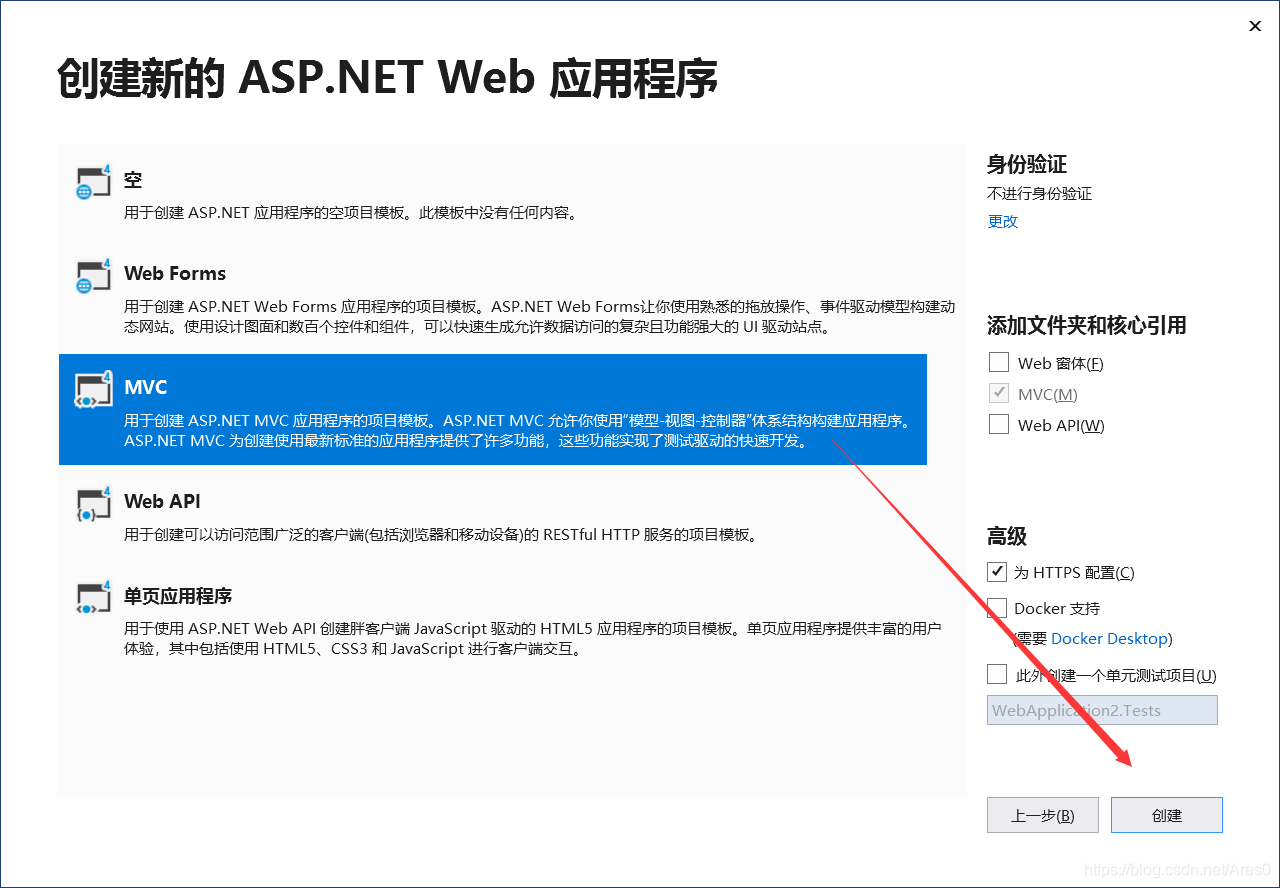Select the Web Forms template title

click(175, 273)
